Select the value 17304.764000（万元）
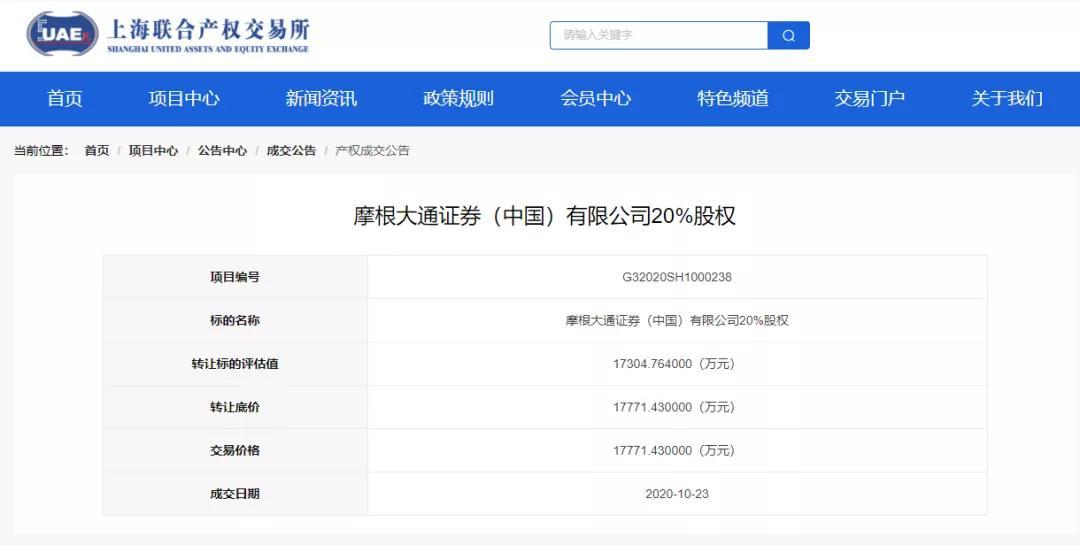The width and height of the screenshot is (1080, 545). 674,364
